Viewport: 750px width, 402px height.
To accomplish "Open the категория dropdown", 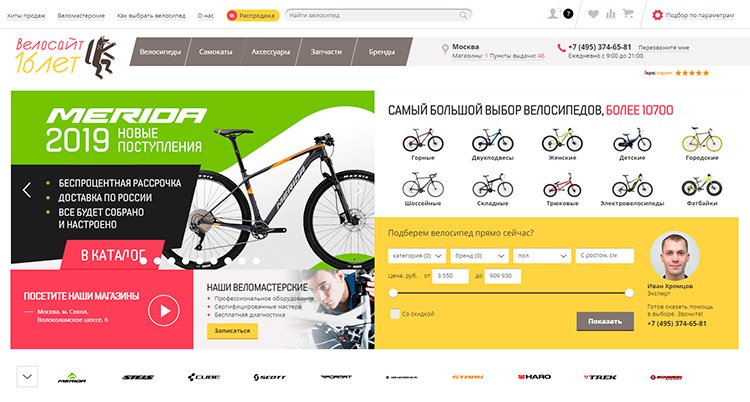I will (x=417, y=256).
